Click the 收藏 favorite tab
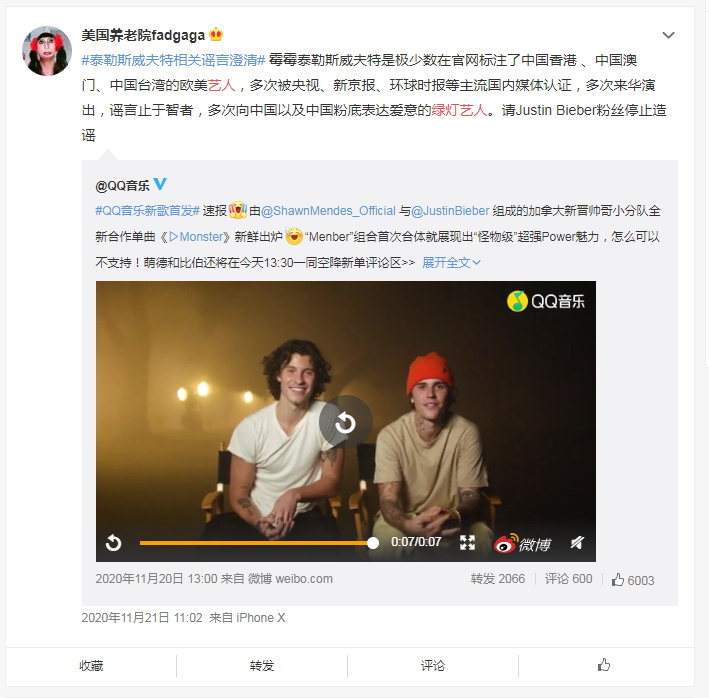This screenshot has width=709, height=698. pos(91,665)
